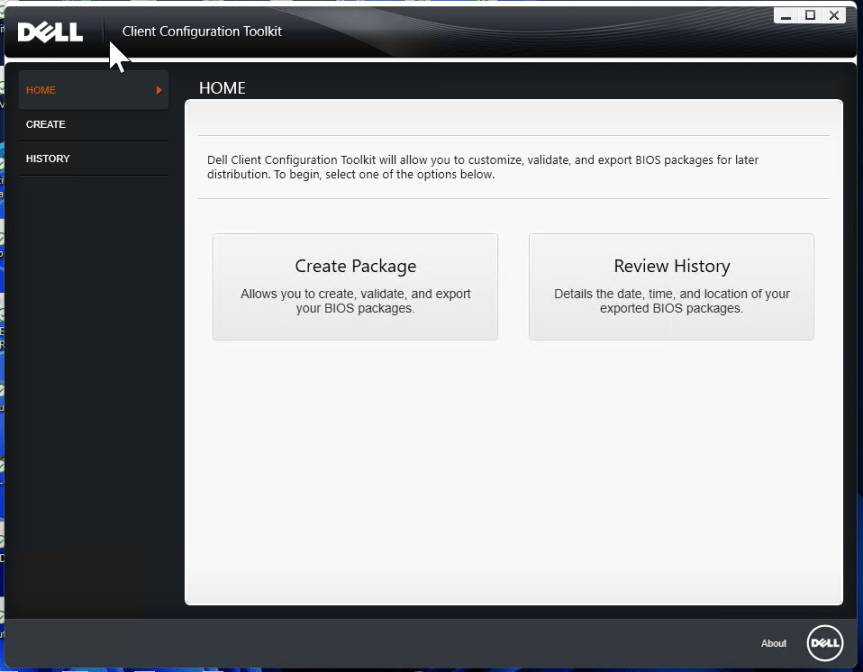Screen dimensions: 863x672
Task: Select the Review History option
Action: [x=671, y=286]
